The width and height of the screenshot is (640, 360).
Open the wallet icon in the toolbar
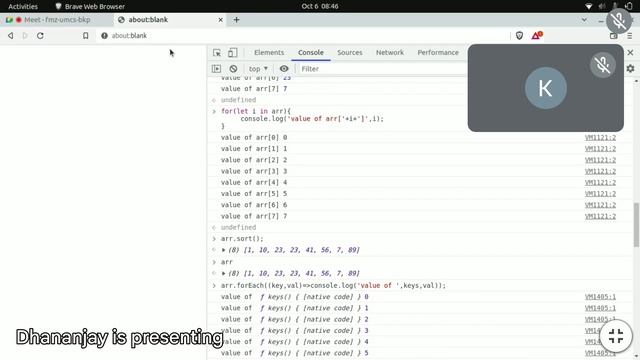click(x=613, y=36)
